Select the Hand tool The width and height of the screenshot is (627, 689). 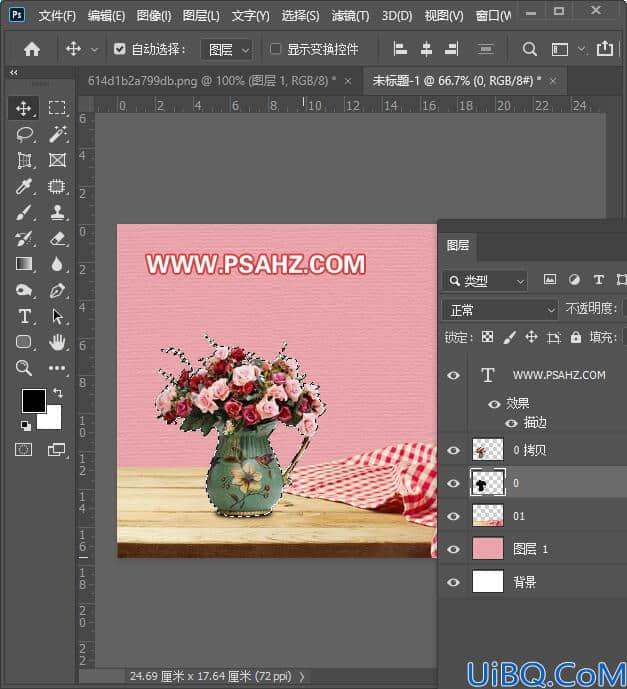(x=57, y=342)
